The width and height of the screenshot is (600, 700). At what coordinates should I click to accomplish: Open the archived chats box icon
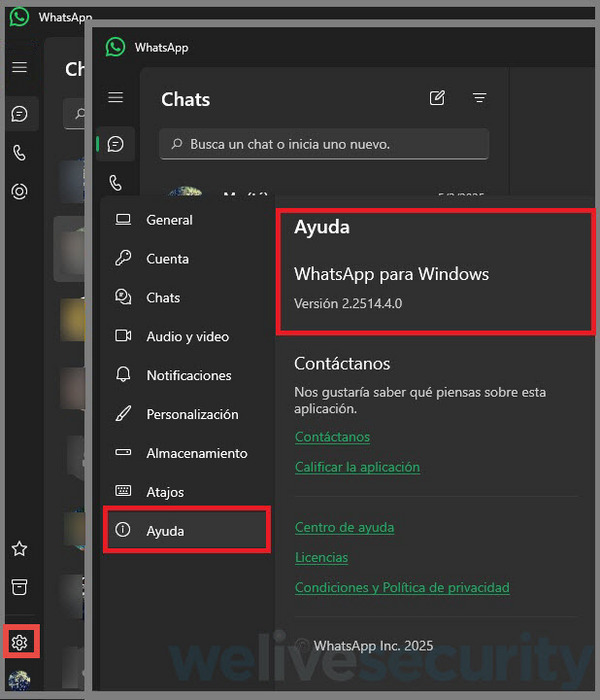[x=19, y=586]
